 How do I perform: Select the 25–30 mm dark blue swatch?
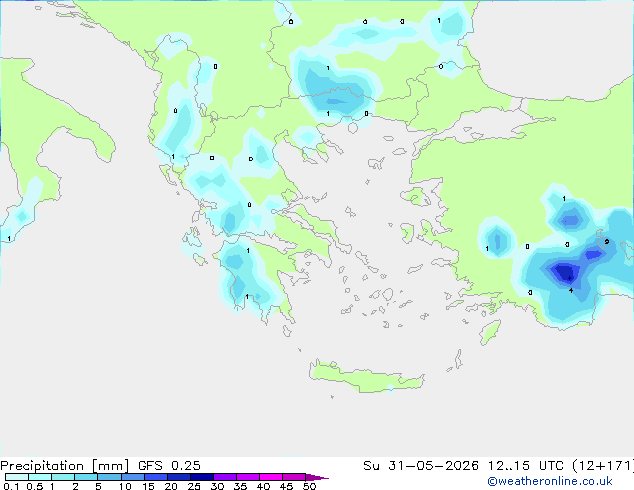click(202, 477)
